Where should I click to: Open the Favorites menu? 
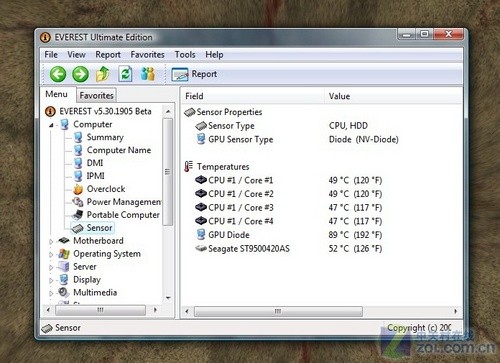click(x=147, y=54)
